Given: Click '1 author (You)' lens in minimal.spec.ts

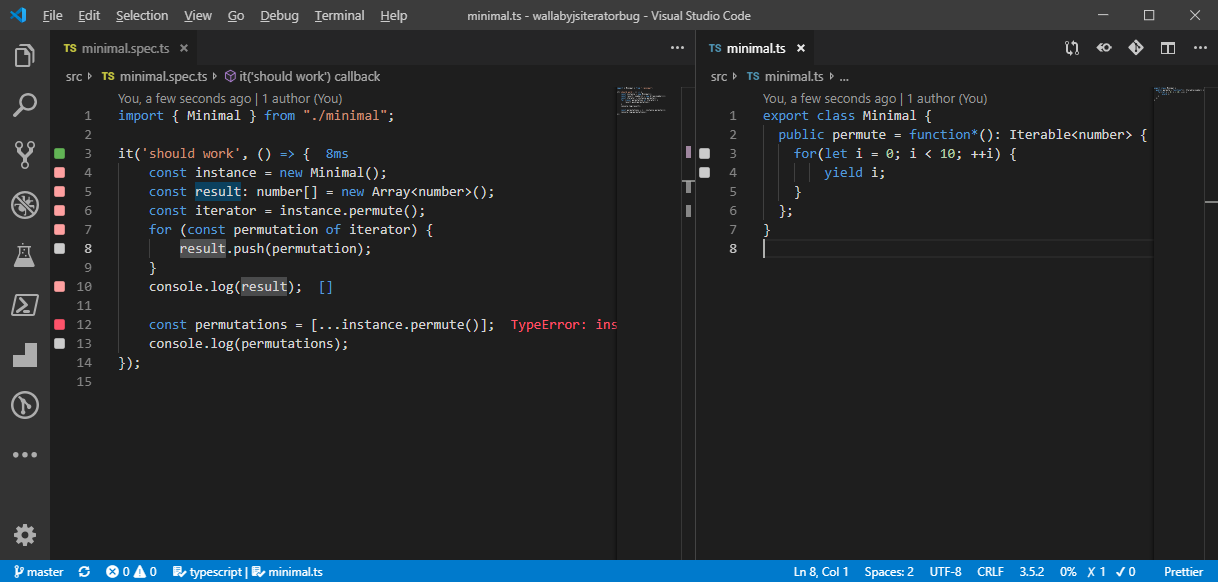Looking at the screenshot, I should pyautogui.click(x=302, y=98).
